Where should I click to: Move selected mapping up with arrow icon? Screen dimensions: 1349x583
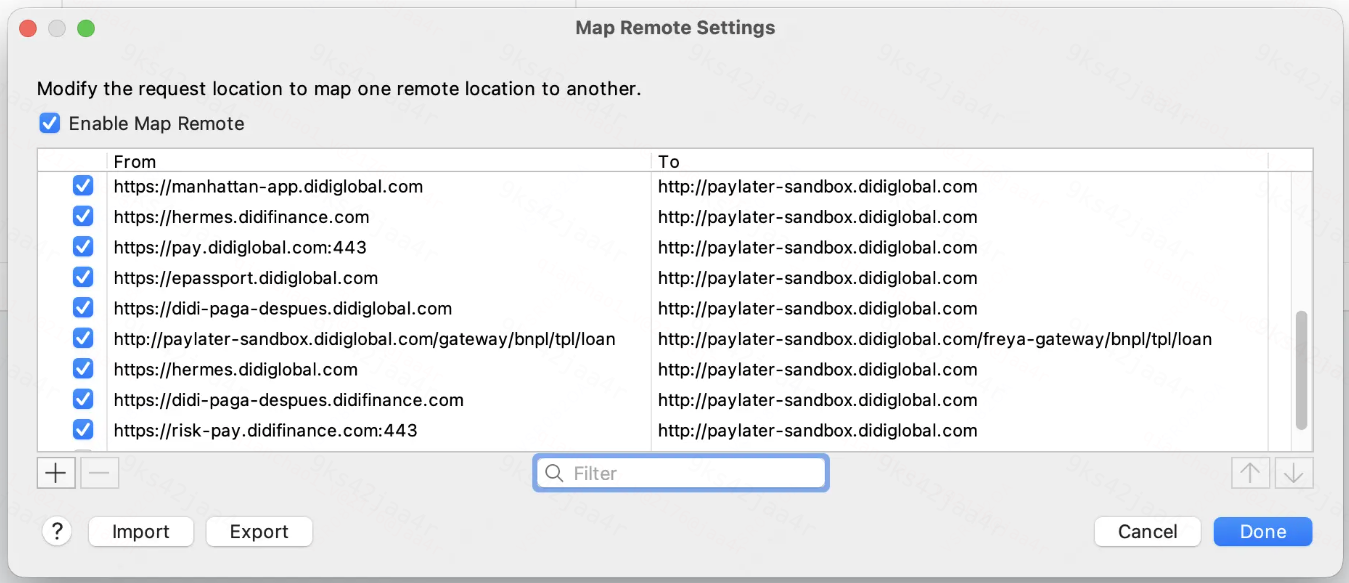coord(1250,473)
